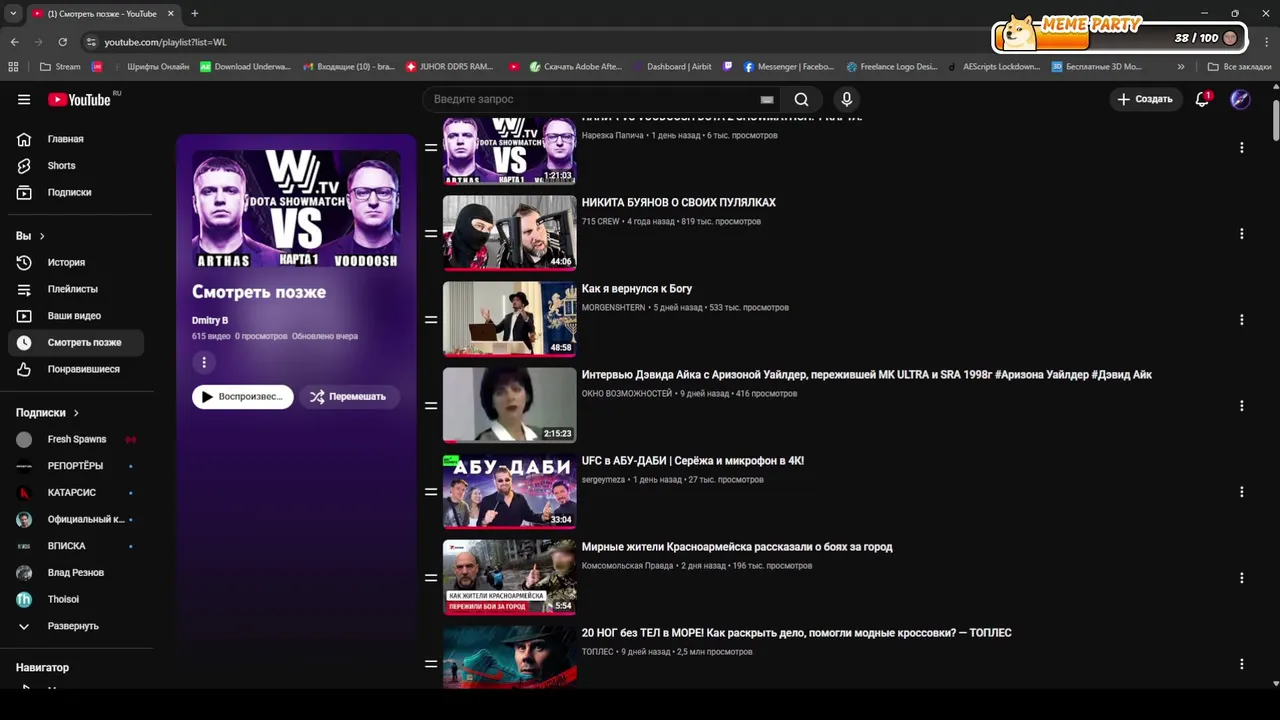Viewport: 1280px width, 720px height.
Task: Open ВПИСКА channel subscription
Action: 76,546
